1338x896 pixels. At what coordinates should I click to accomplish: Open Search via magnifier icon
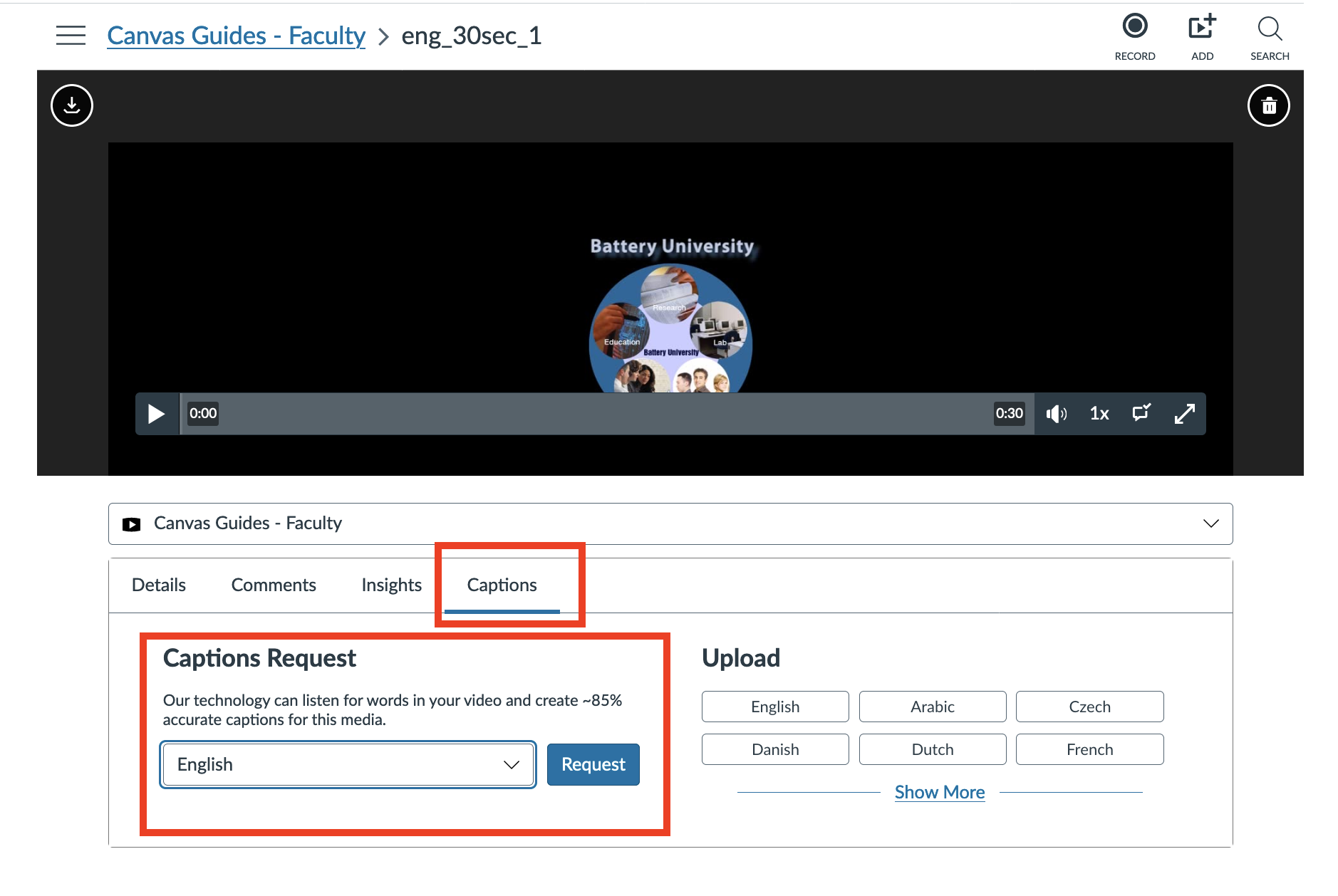coord(1269,29)
